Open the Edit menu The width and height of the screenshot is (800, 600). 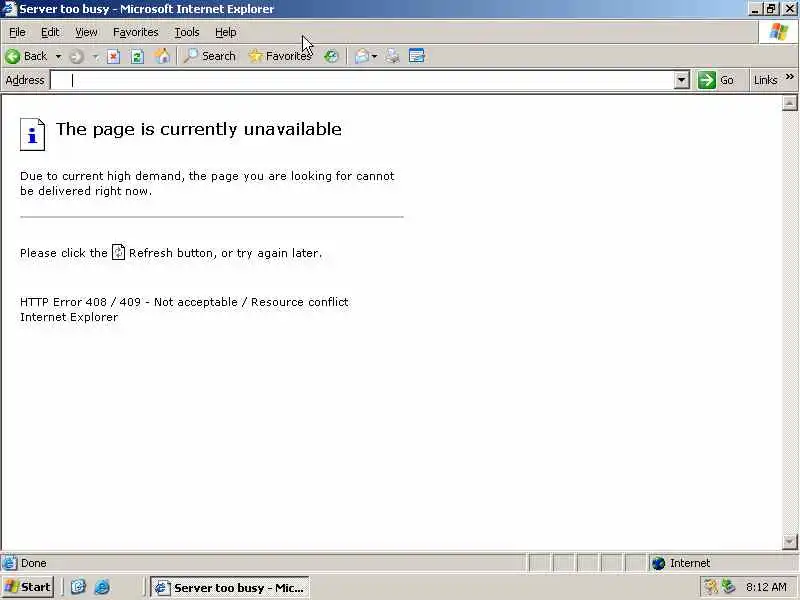point(50,32)
